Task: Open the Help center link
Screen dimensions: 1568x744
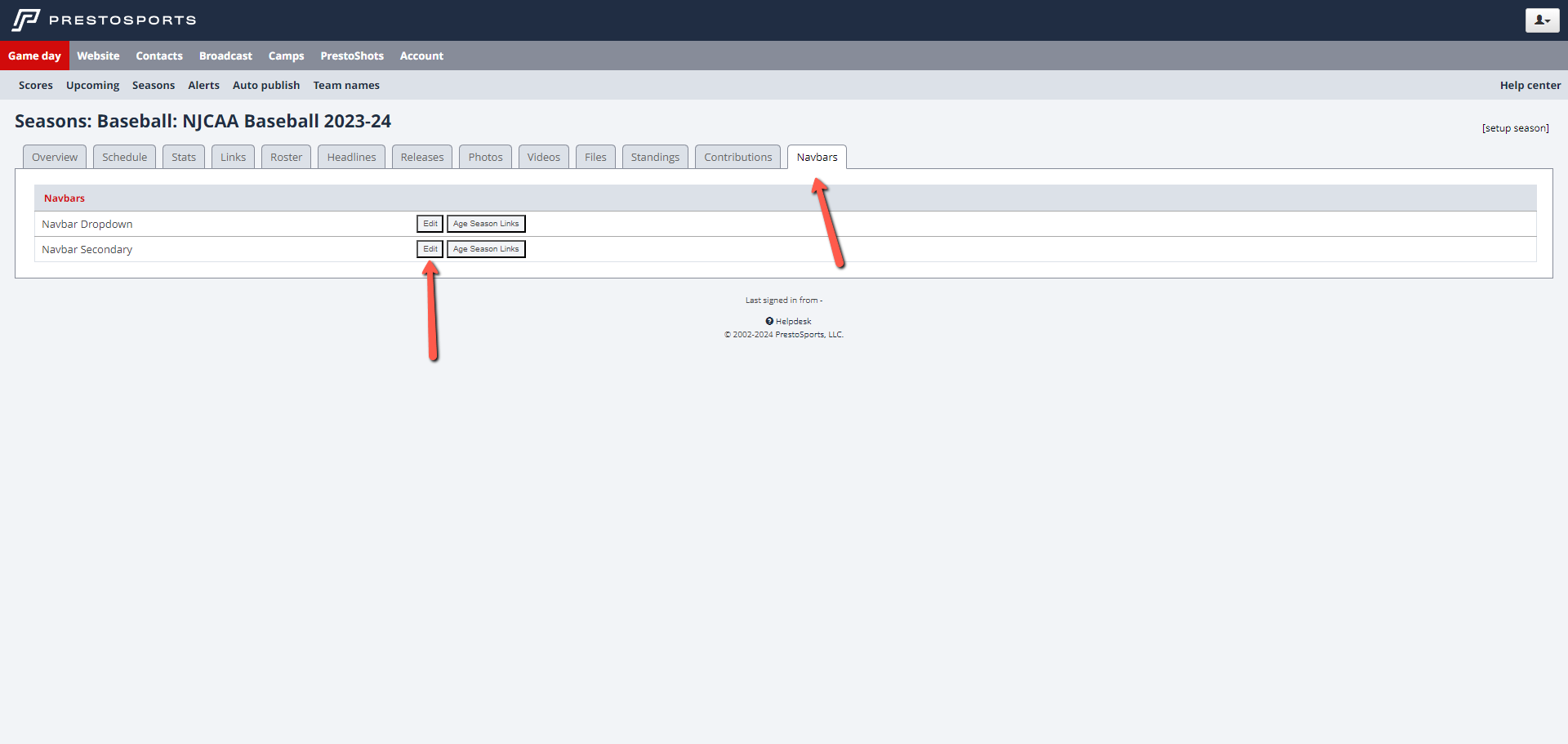Action: click(x=1530, y=85)
